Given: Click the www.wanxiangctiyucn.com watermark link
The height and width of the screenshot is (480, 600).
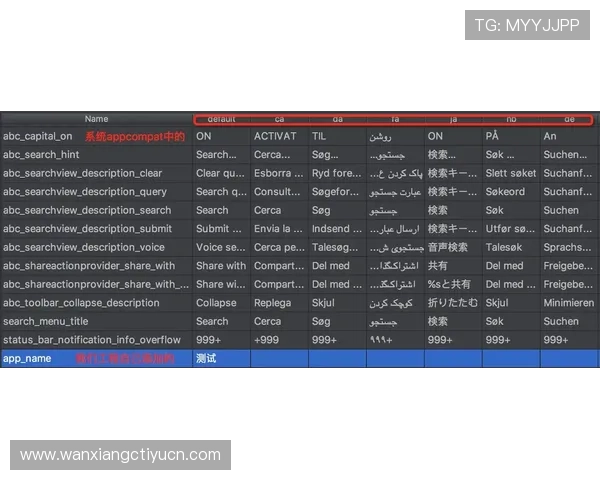Looking at the screenshot, I should pos(120,455).
